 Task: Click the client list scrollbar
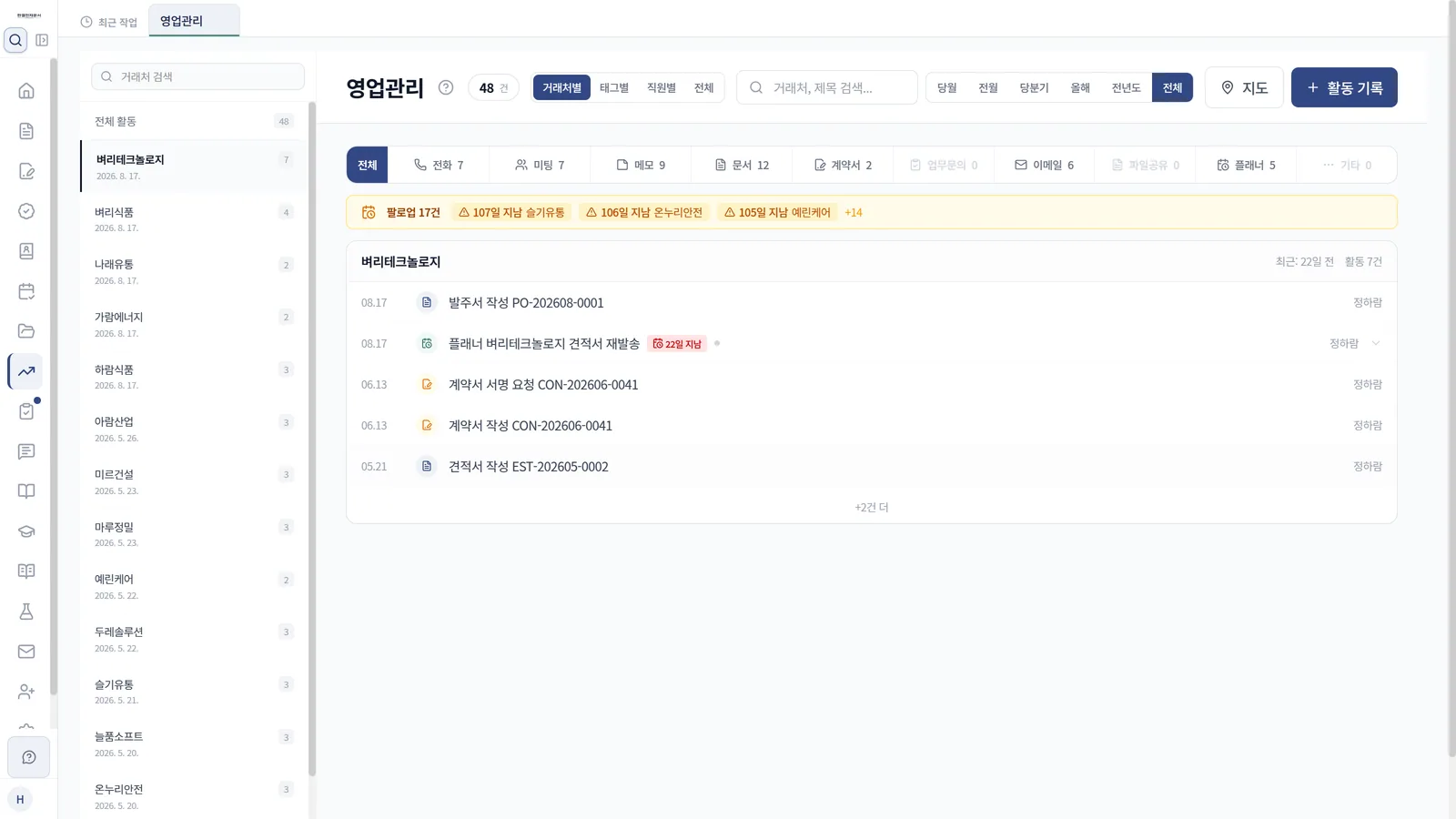coord(312,437)
